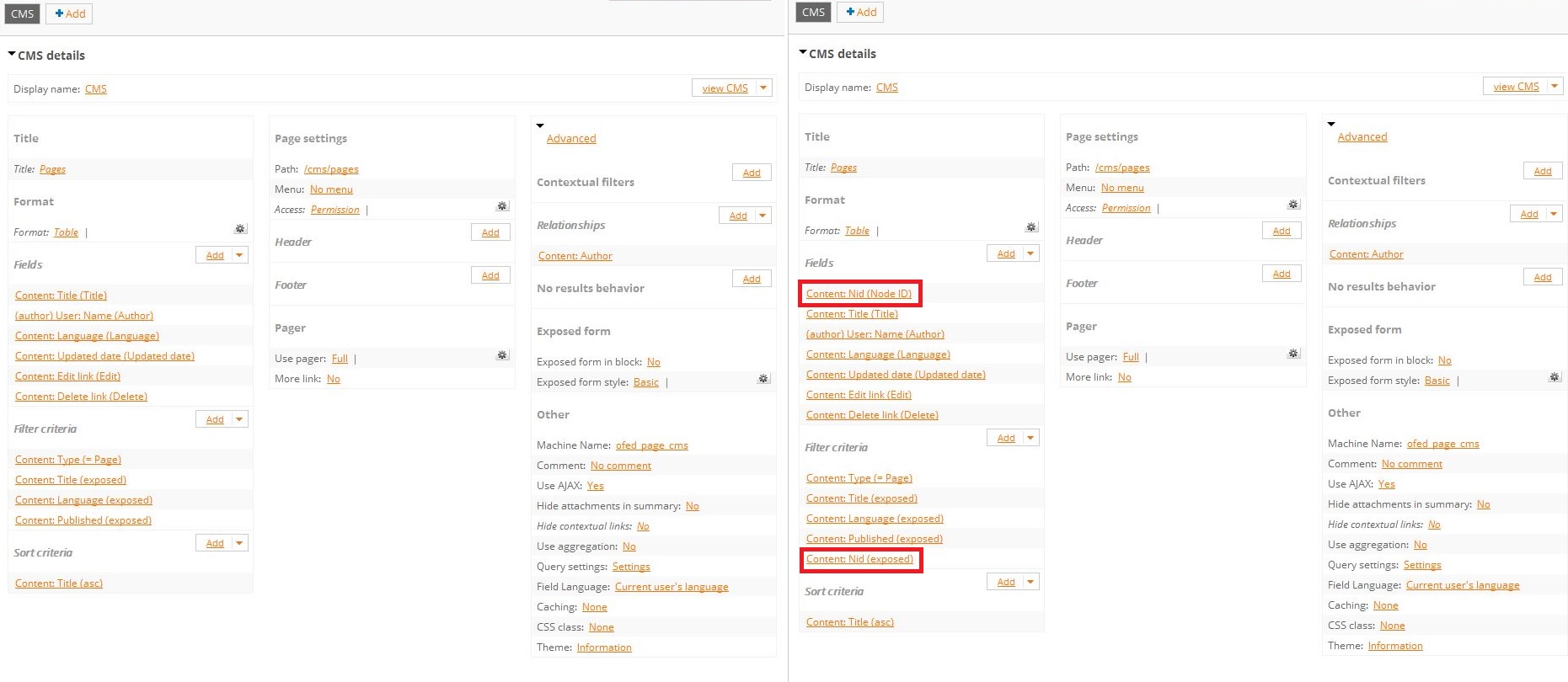Click the CMS display tab, right panel
1568x682 pixels.
tap(814, 12)
